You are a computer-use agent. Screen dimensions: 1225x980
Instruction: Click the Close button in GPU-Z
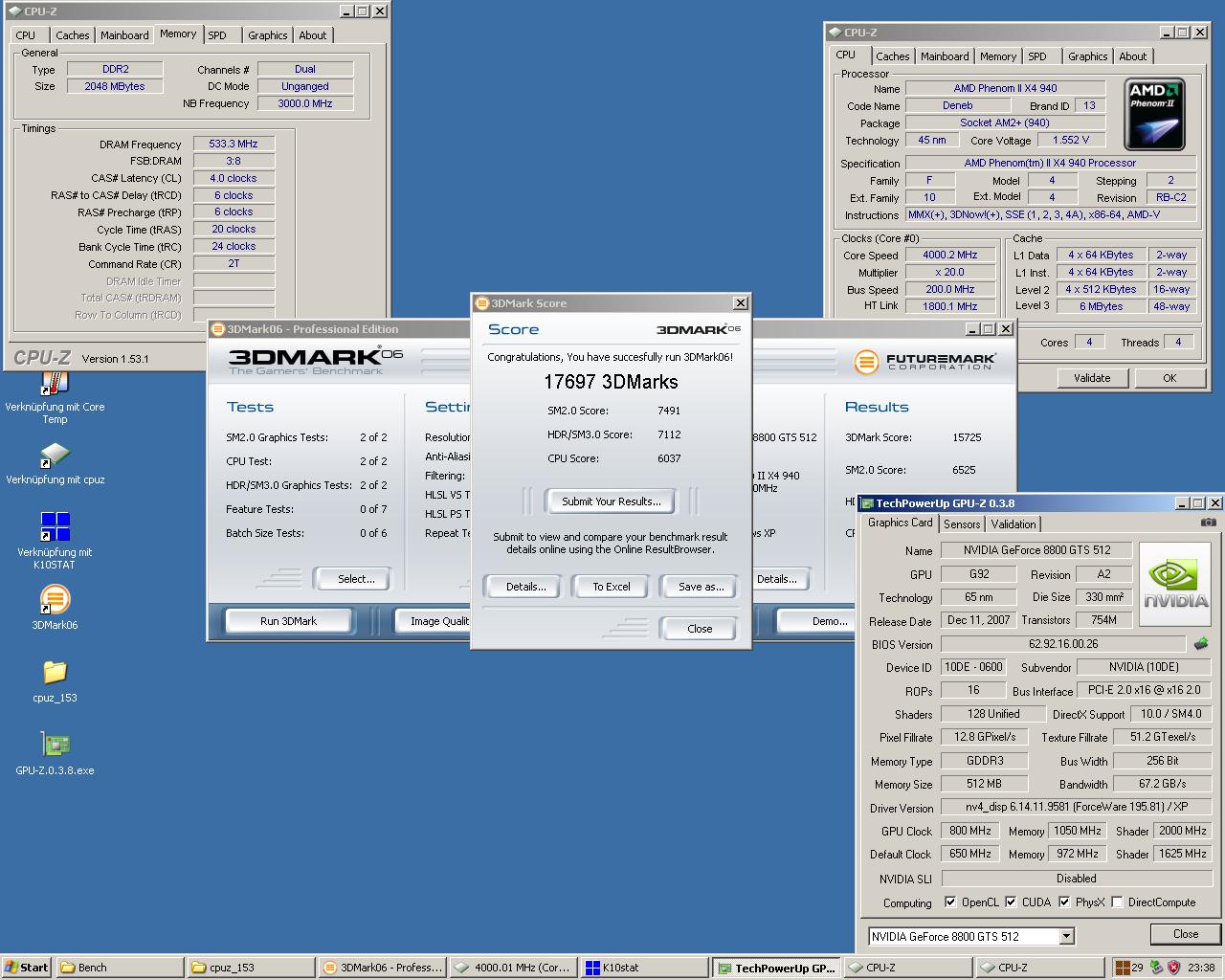click(1186, 934)
